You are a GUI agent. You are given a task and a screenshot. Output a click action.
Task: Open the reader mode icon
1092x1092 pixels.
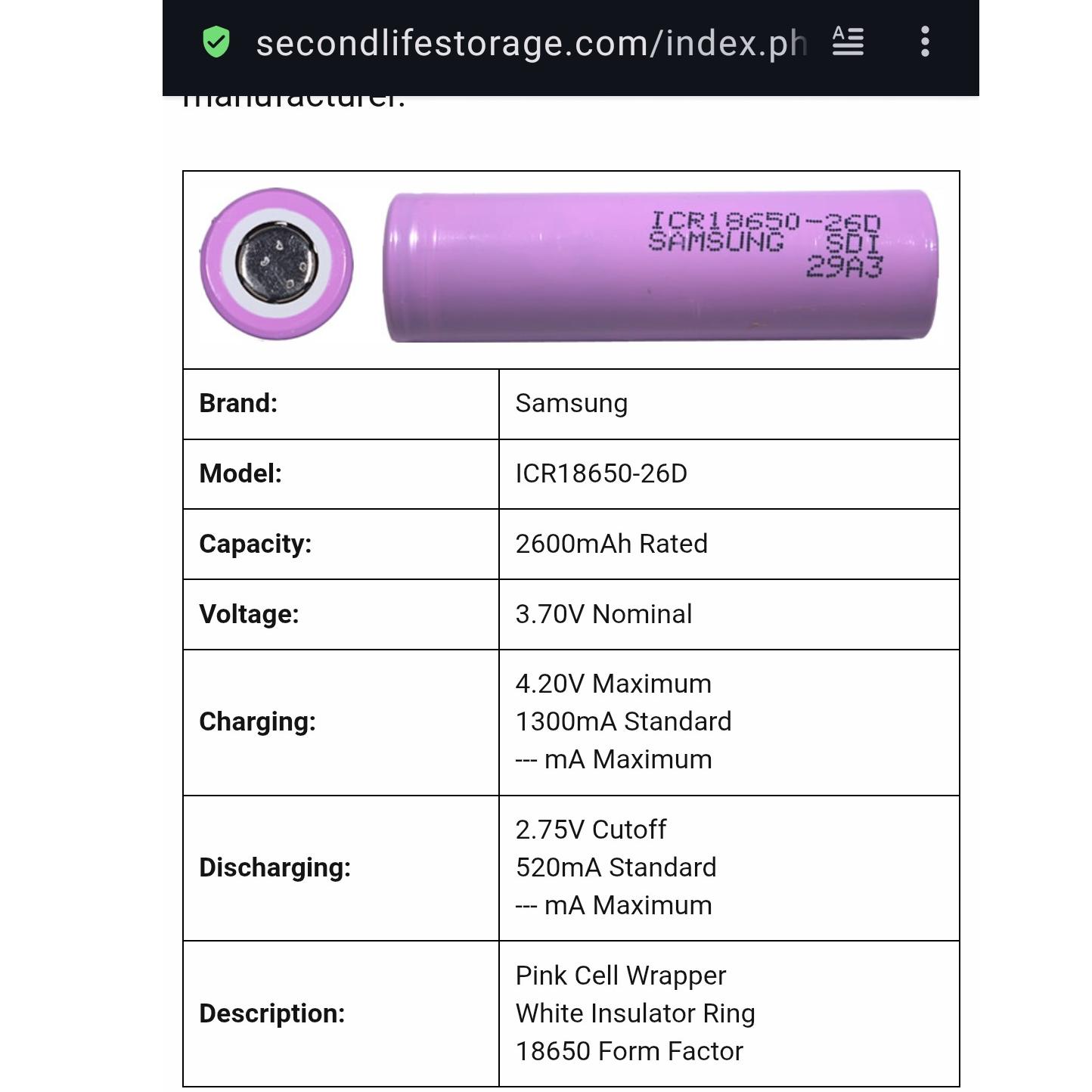[x=848, y=42]
